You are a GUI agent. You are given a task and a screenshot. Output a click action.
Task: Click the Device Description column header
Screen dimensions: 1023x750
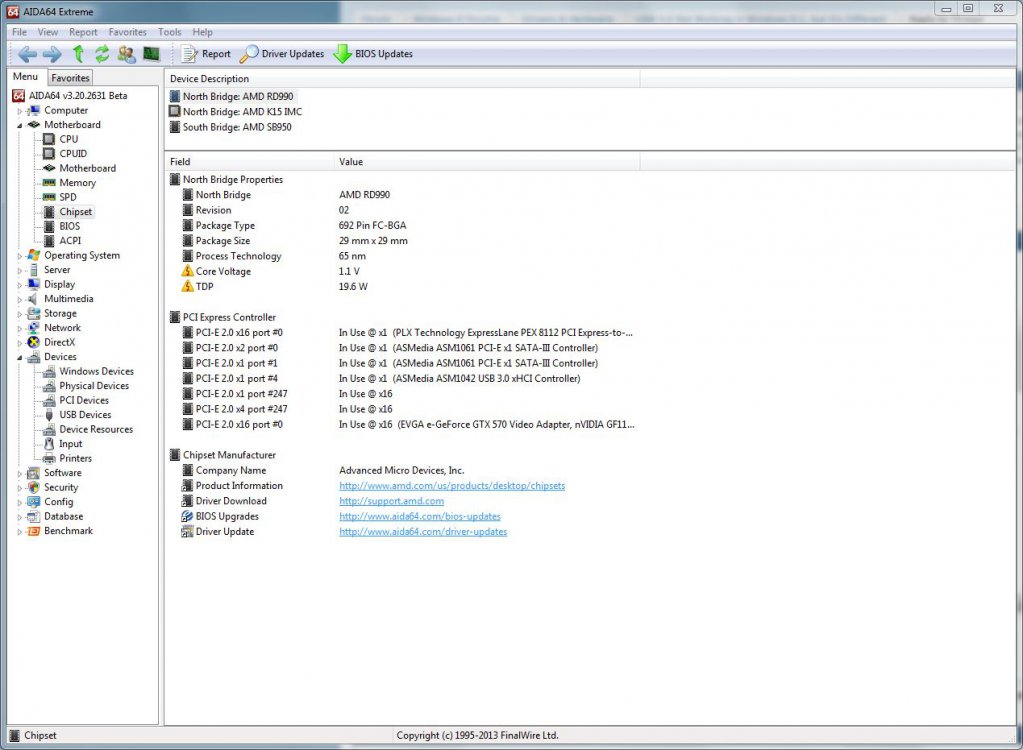tap(402, 78)
